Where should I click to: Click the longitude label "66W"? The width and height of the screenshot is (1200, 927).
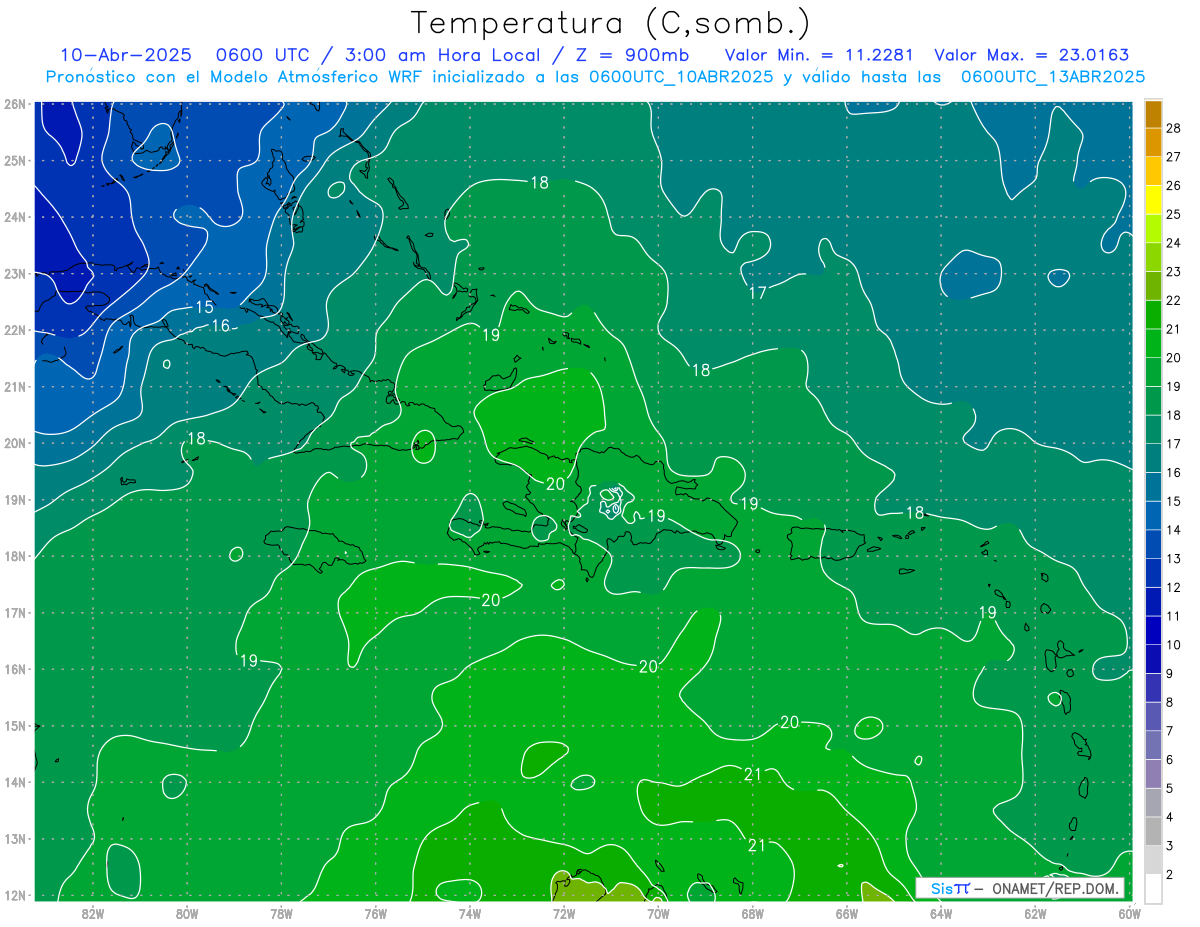click(x=847, y=913)
